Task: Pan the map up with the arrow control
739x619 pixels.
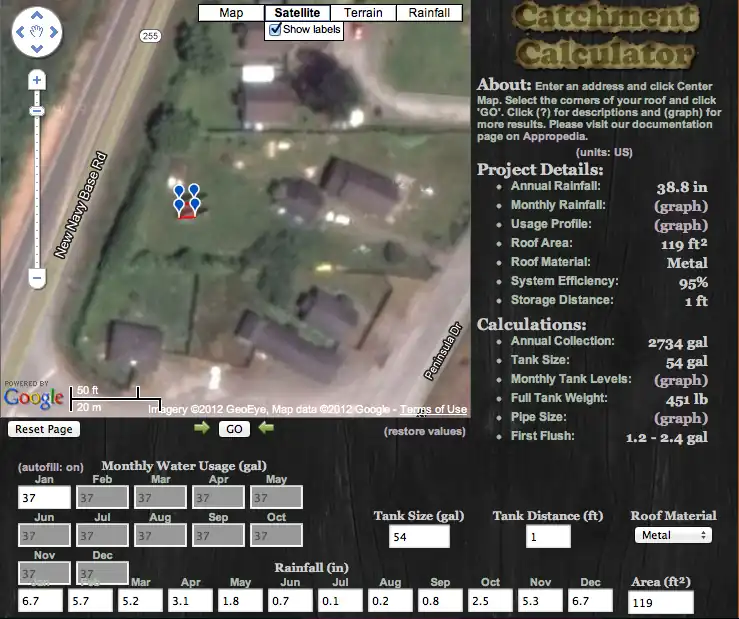Action: click(x=37, y=17)
